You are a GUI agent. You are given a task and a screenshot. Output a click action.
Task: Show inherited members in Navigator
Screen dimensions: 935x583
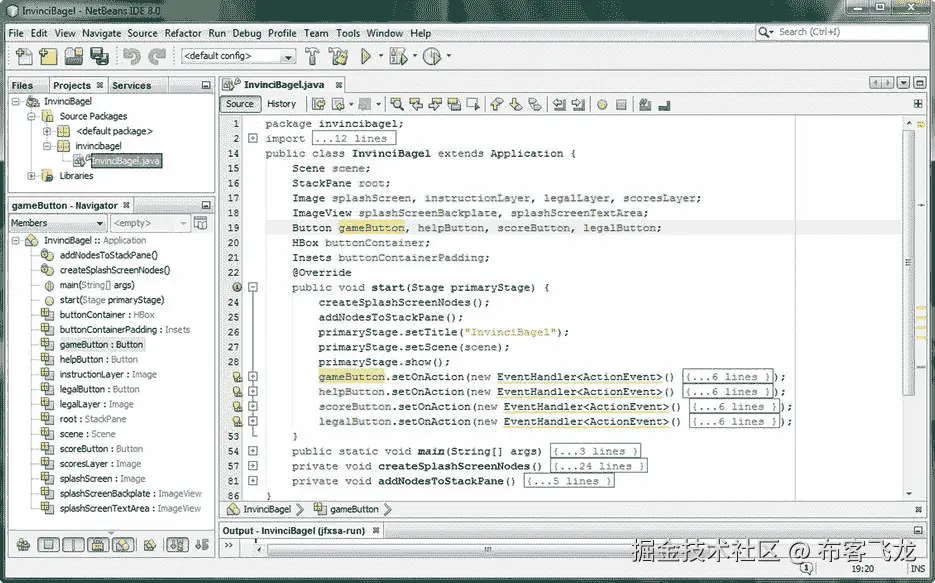coord(24,544)
